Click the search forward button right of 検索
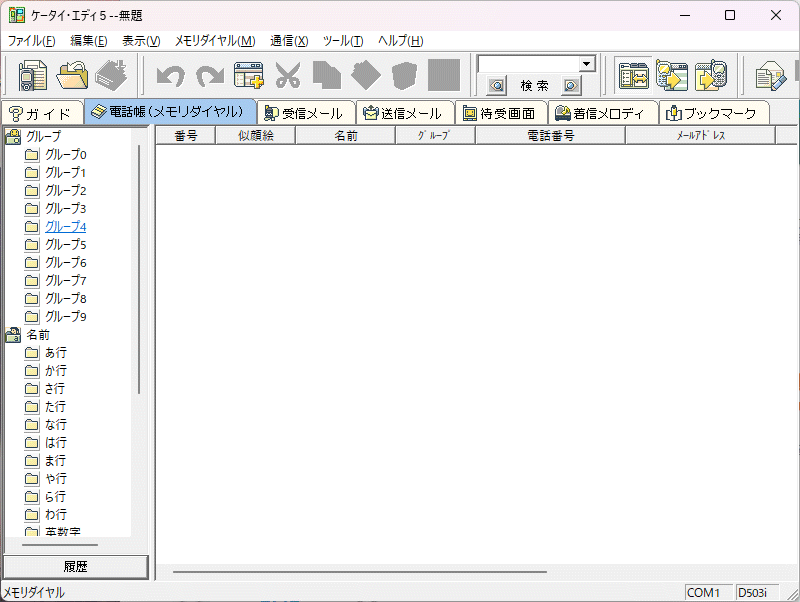This screenshot has height=602, width=800. coord(571,86)
